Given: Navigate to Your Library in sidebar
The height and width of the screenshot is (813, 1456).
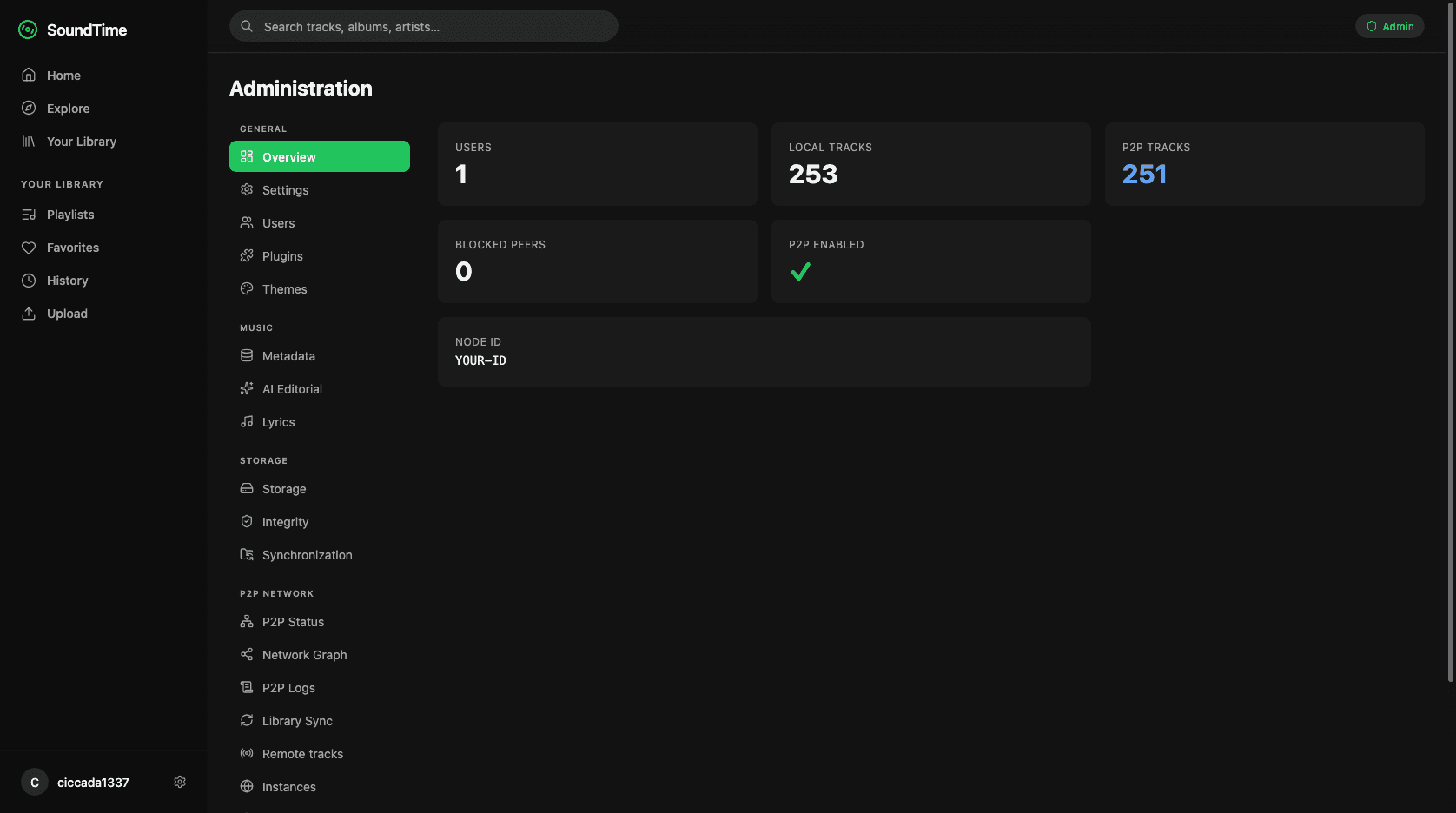Looking at the screenshot, I should (x=82, y=141).
